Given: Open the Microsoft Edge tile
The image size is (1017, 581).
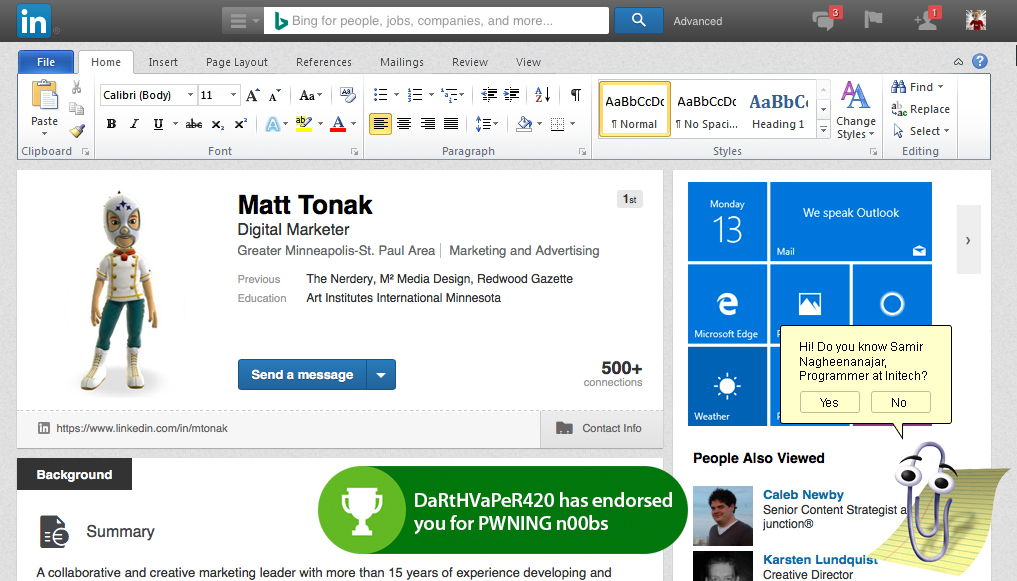Looking at the screenshot, I should [x=727, y=303].
